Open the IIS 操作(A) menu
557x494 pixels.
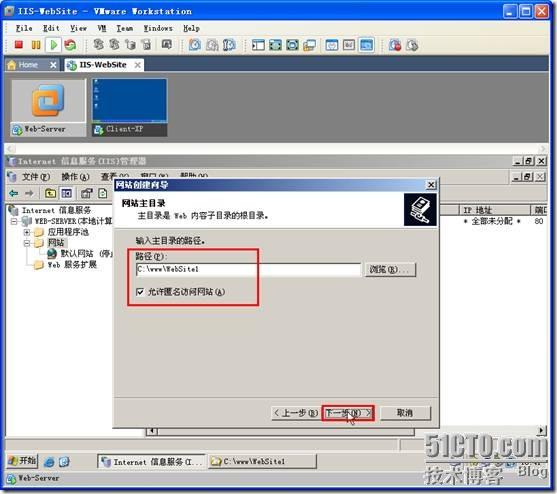75,177
